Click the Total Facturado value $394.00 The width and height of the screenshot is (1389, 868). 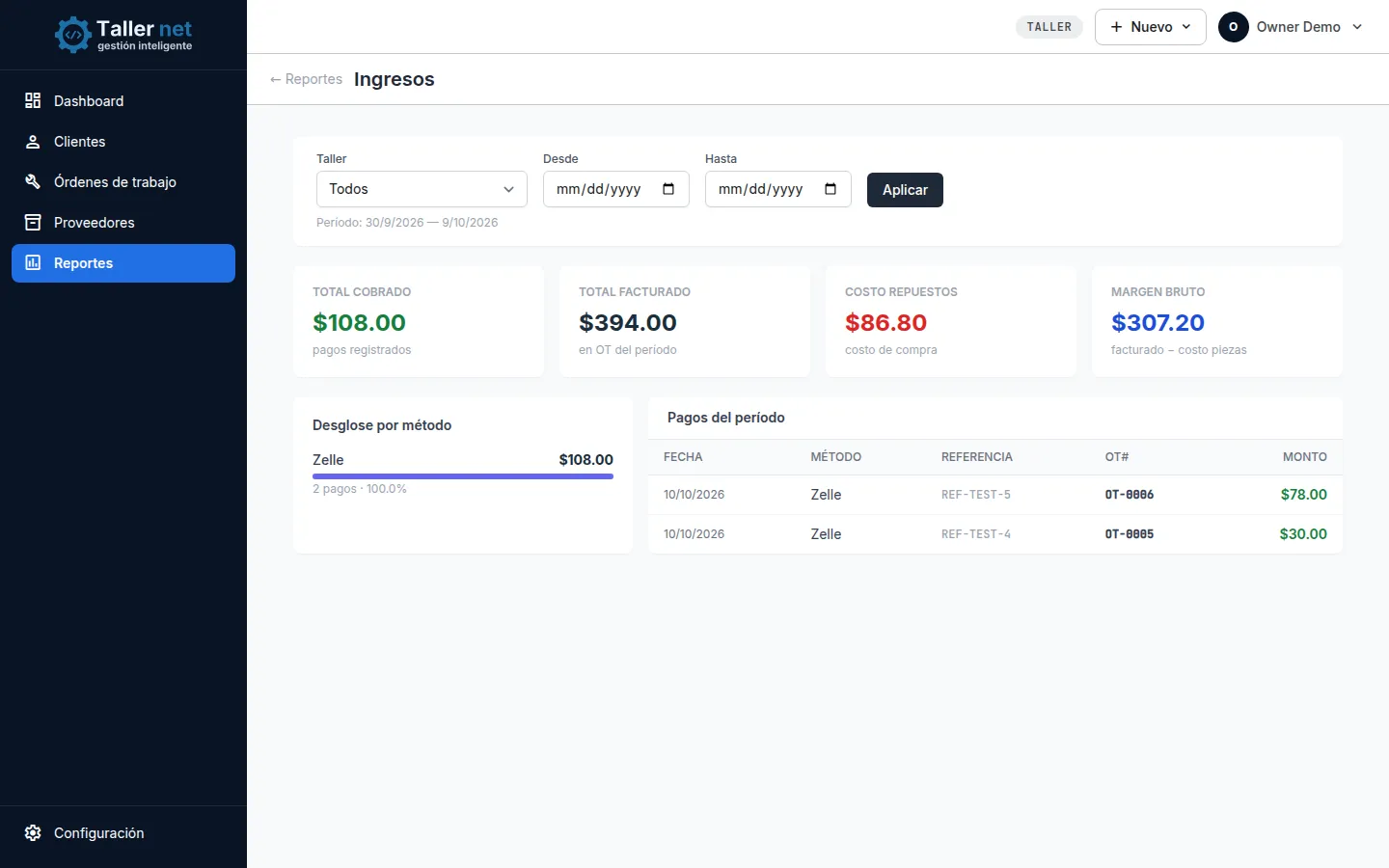(x=628, y=322)
